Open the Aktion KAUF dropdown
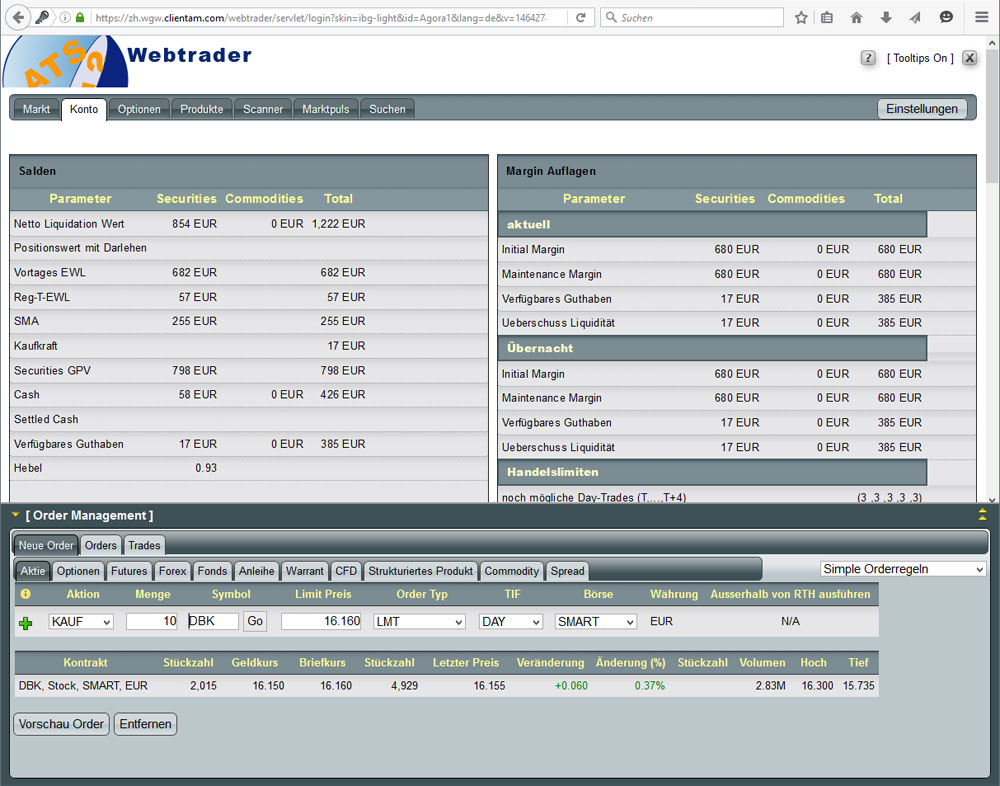Screen dimensions: 1000x786 pos(81,621)
